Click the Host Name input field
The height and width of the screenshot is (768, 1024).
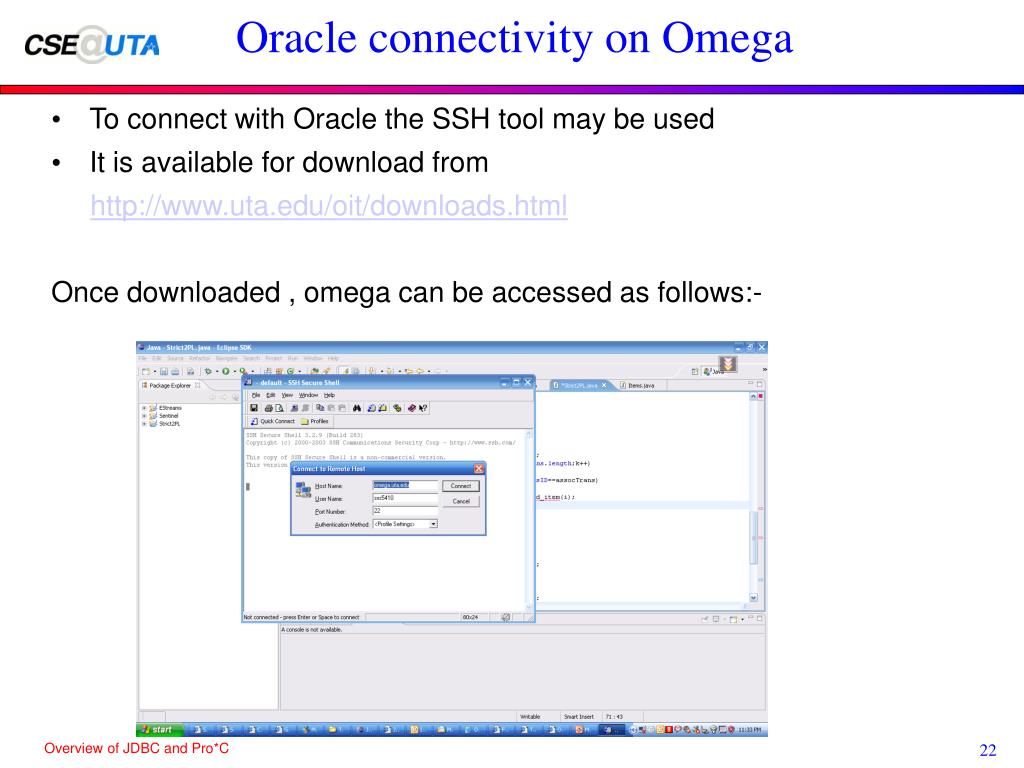click(x=405, y=485)
